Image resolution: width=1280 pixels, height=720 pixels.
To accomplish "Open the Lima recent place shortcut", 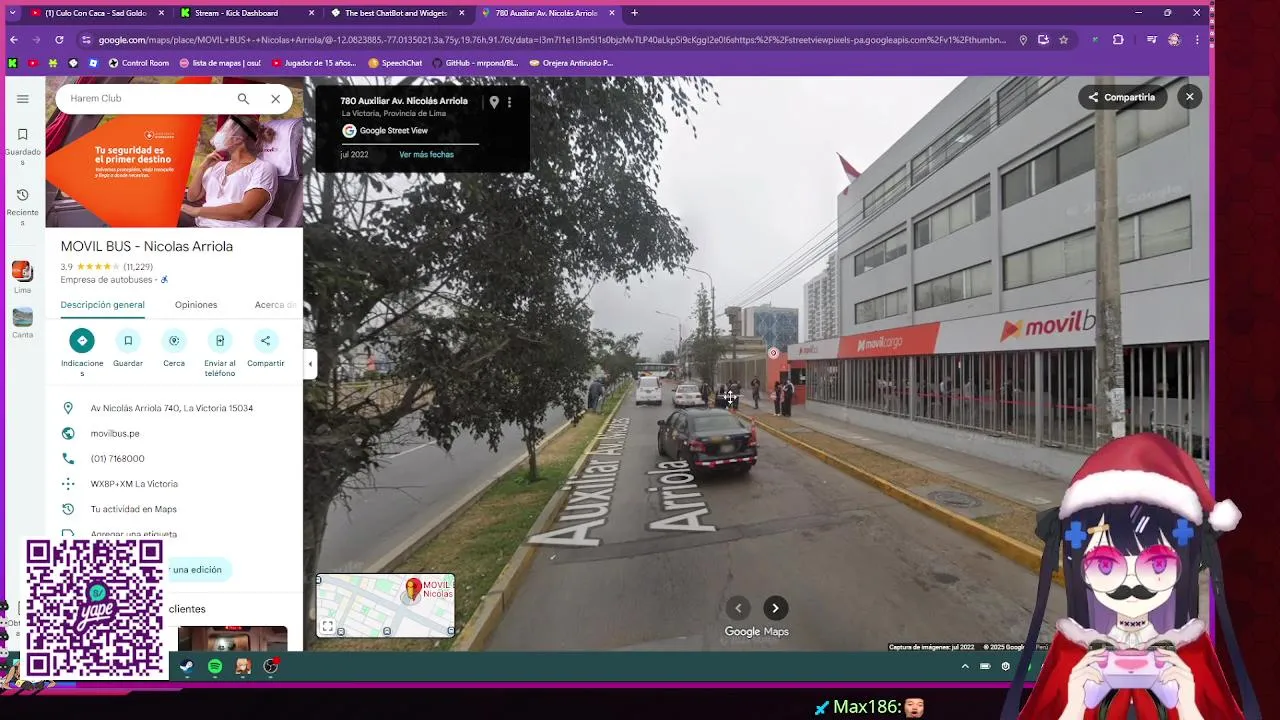I will point(22,277).
